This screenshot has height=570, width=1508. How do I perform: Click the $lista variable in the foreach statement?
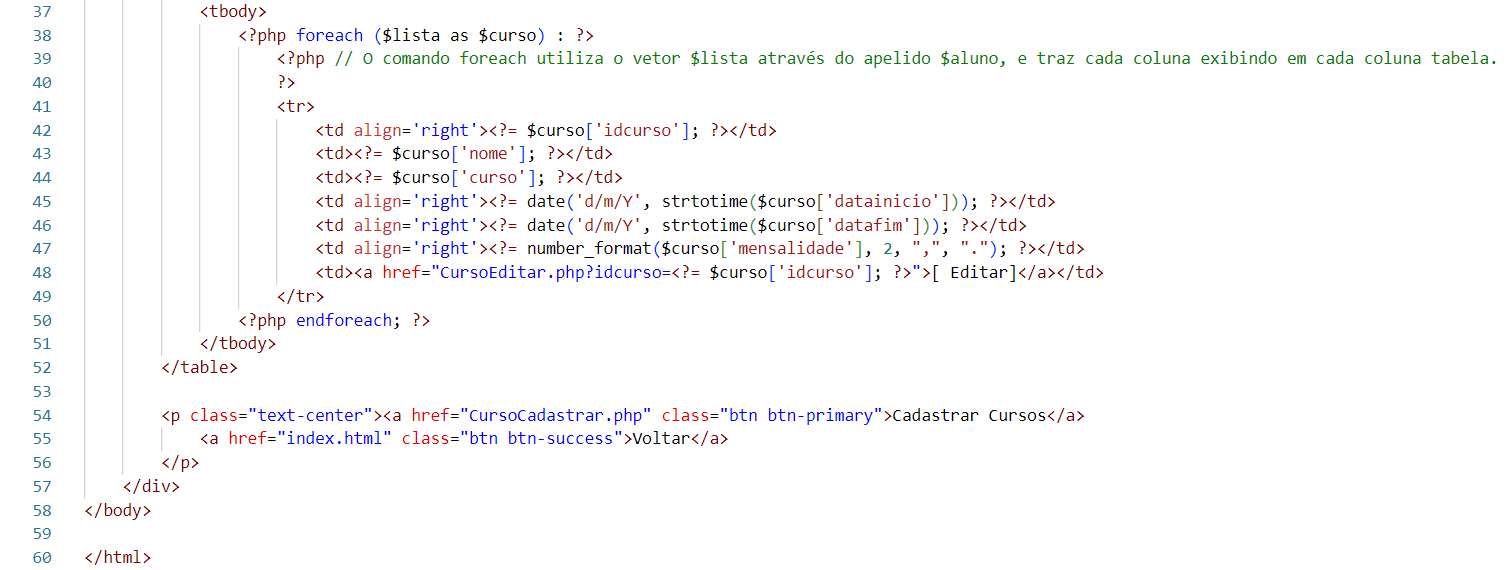411,35
